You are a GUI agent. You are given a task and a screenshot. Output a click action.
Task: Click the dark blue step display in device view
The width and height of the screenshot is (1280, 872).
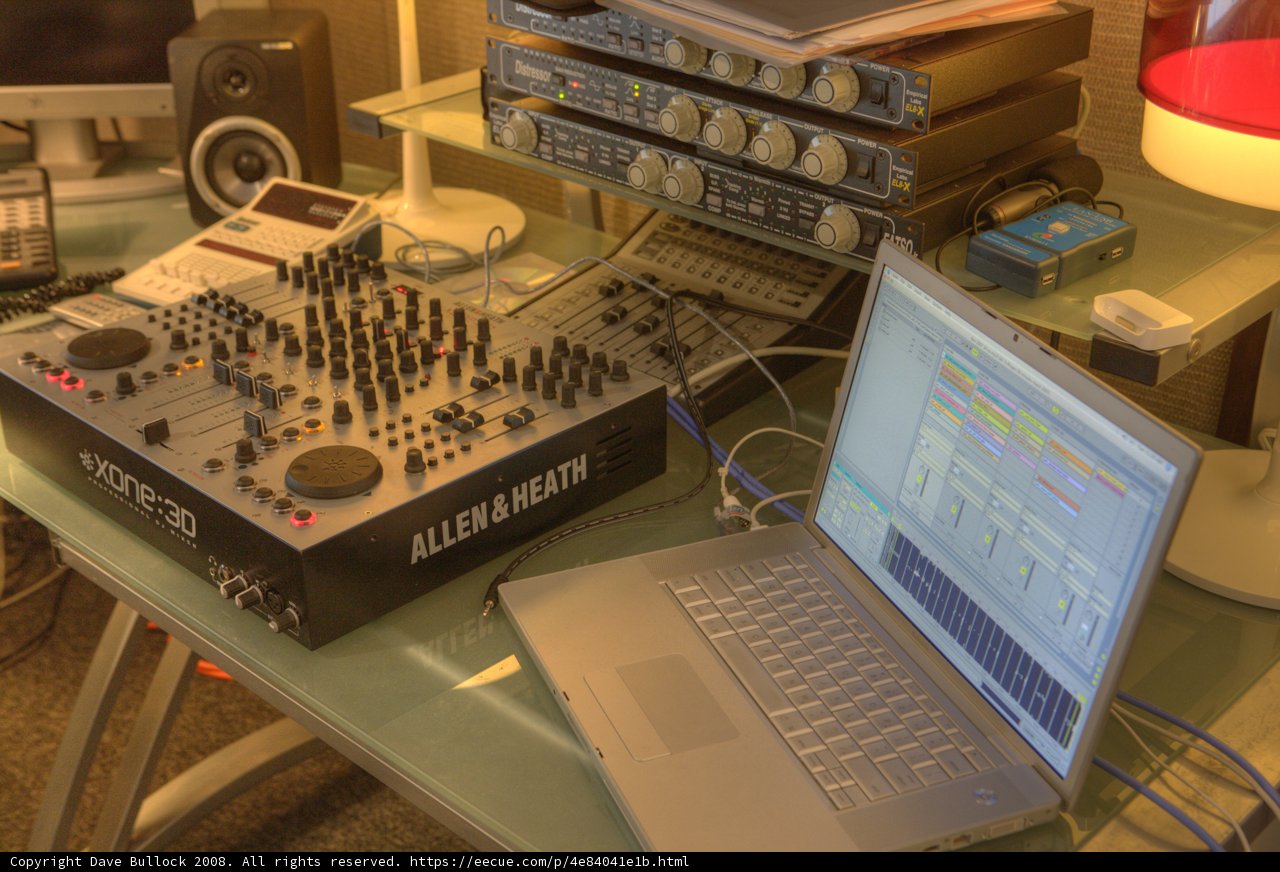pyautogui.click(x=982, y=637)
